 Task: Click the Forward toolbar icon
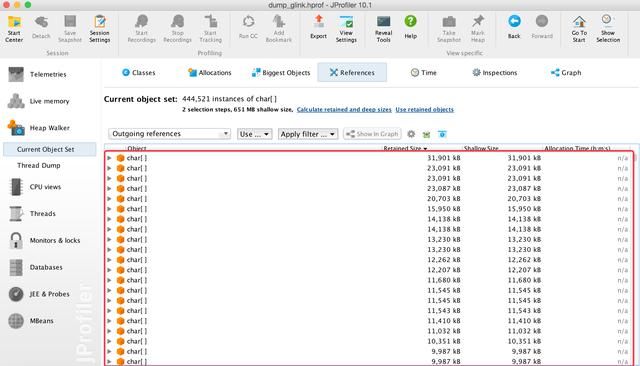tap(542, 28)
